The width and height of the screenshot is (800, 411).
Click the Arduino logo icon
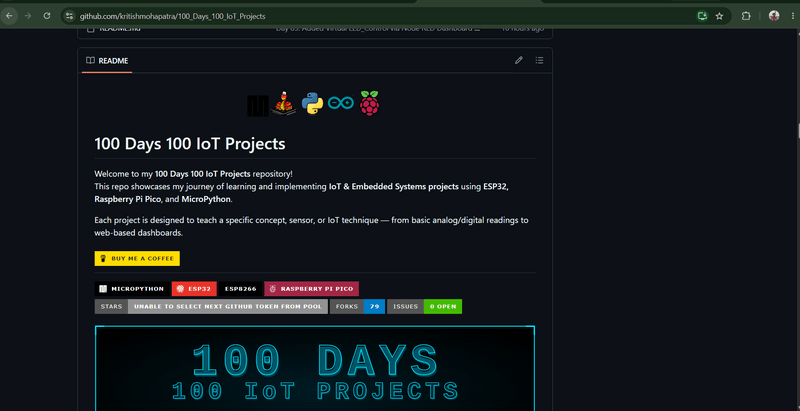click(x=341, y=104)
